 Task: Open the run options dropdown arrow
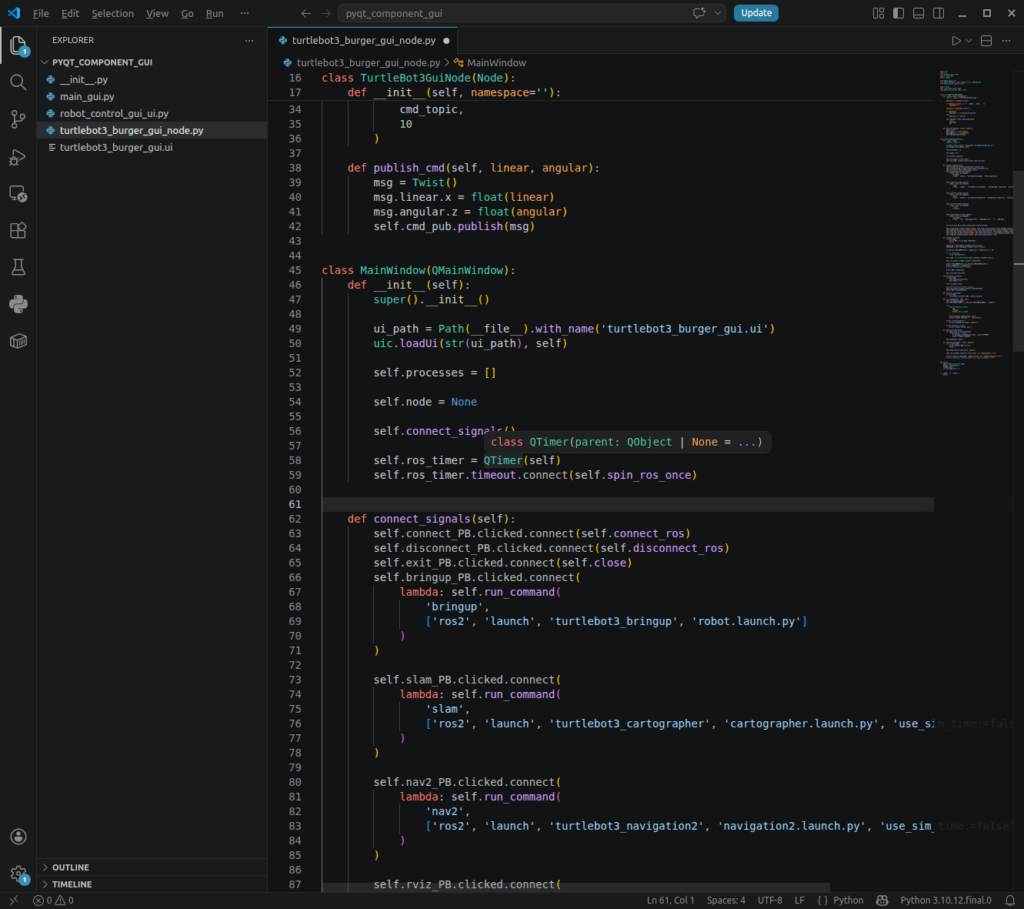[969, 40]
